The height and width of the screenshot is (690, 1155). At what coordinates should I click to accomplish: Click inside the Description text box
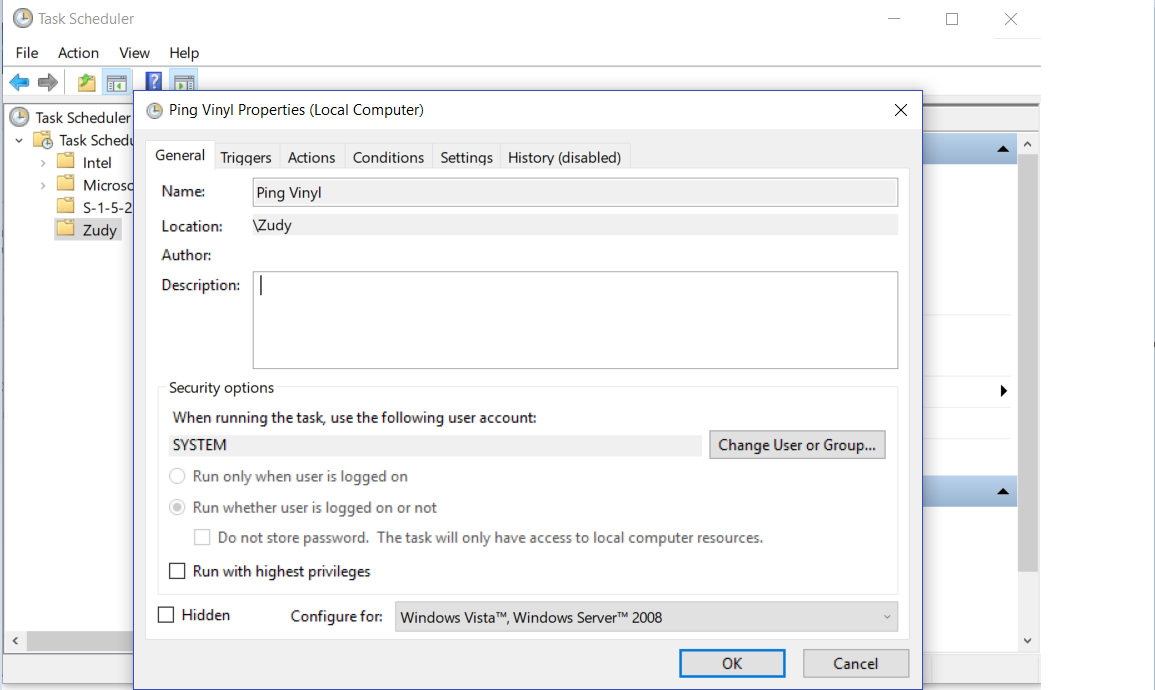[x=575, y=320]
